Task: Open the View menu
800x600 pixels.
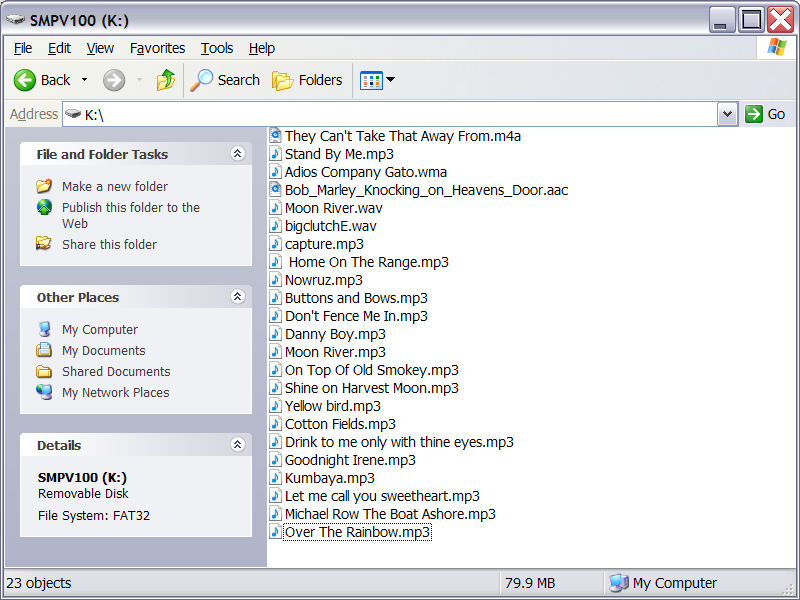Action: [x=100, y=48]
